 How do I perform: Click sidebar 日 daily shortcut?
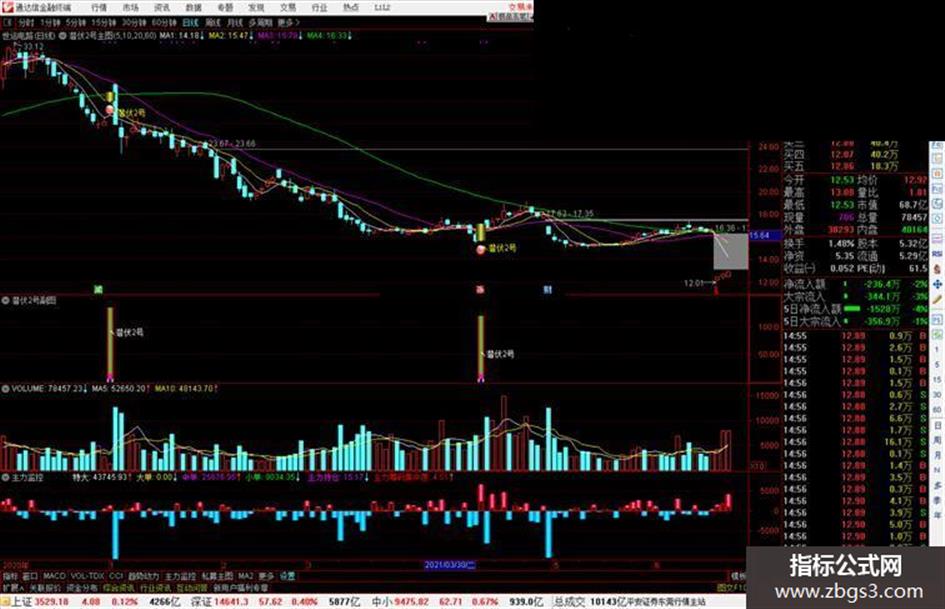coord(937,426)
